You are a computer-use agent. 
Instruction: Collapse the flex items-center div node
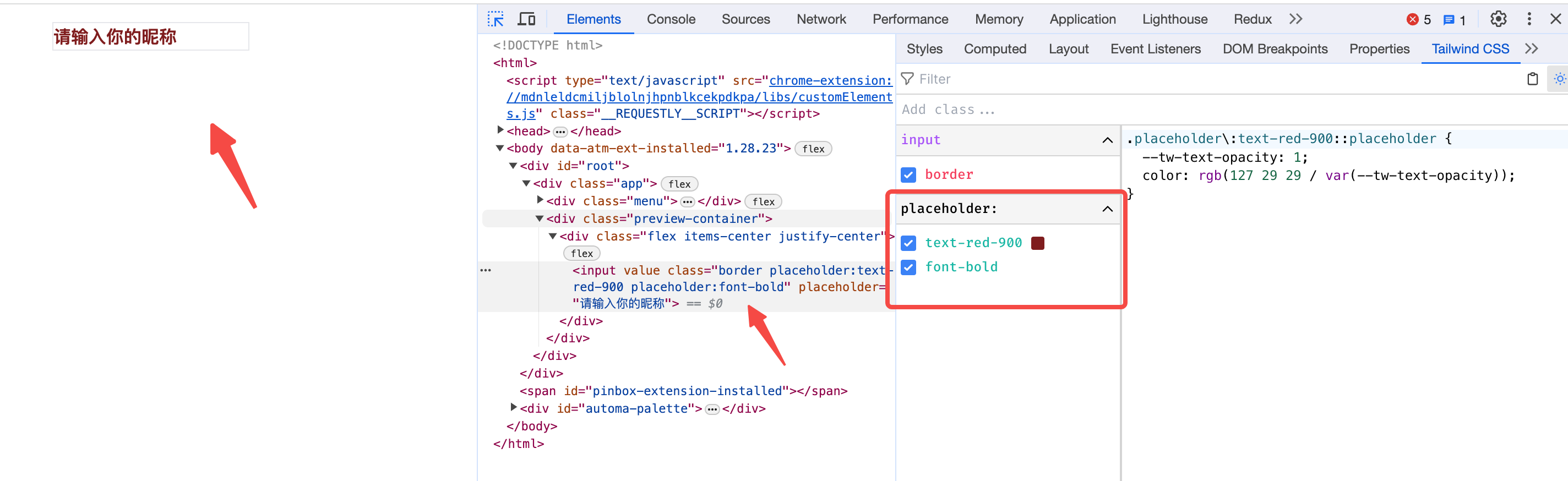[x=553, y=236]
